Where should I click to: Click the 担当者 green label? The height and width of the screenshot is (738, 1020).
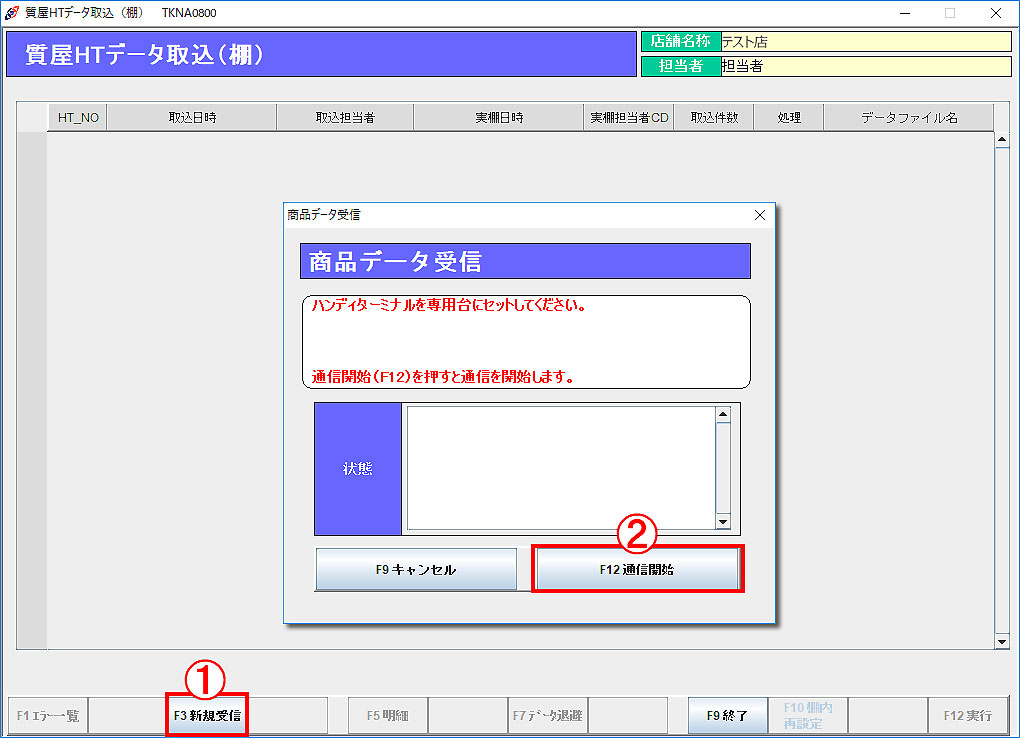[x=681, y=66]
